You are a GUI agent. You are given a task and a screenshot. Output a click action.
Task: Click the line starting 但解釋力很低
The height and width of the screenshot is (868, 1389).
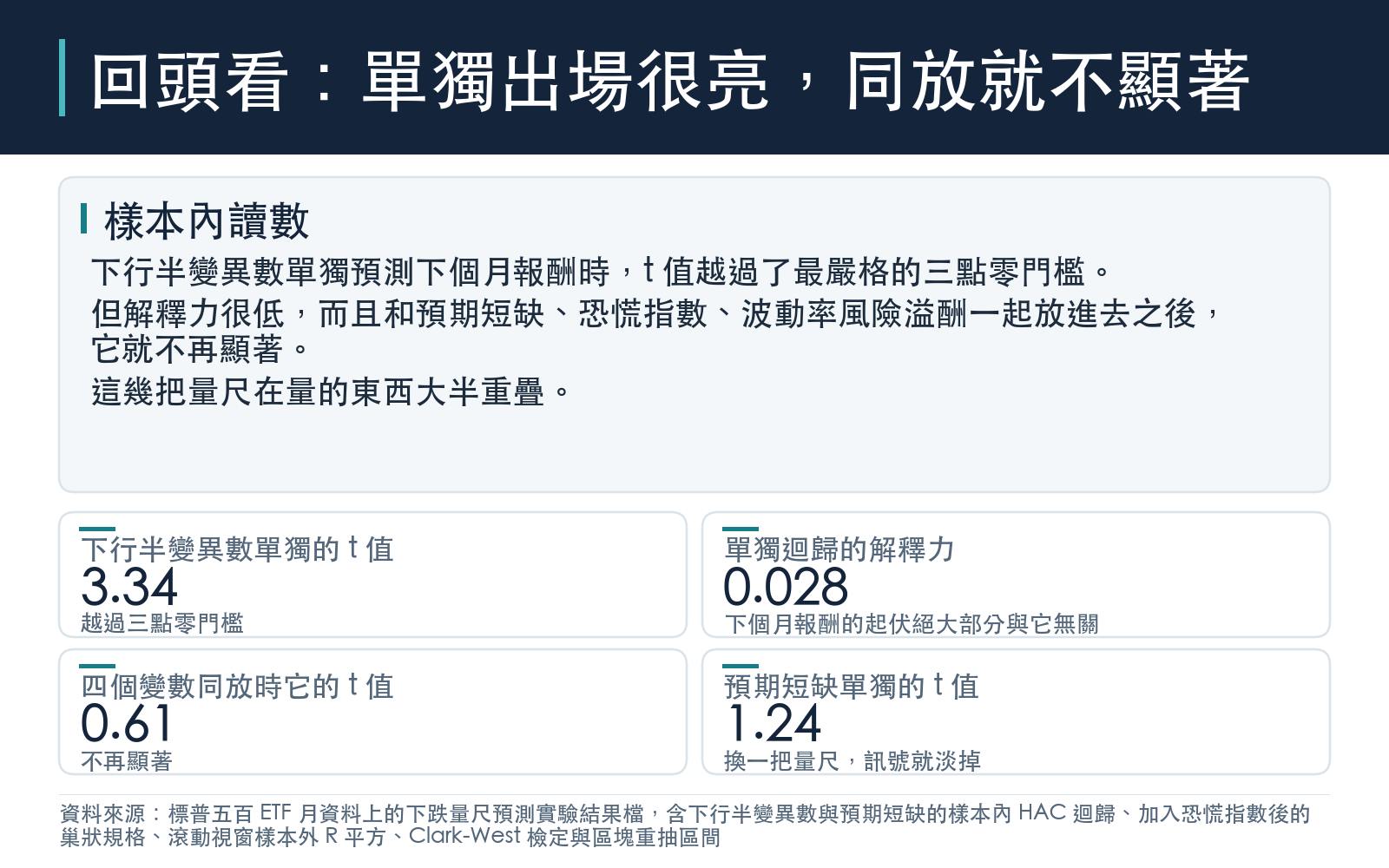(x=657, y=313)
